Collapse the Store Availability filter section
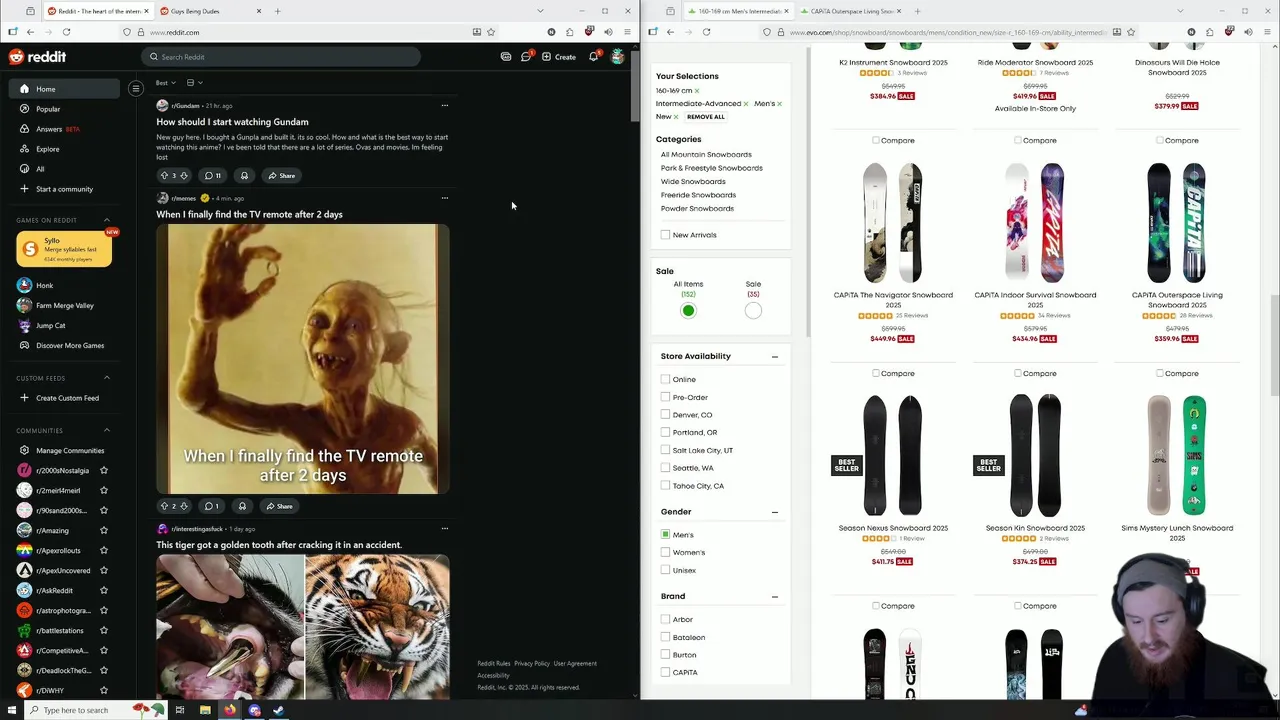This screenshot has height=720, width=1280. (x=775, y=357)
